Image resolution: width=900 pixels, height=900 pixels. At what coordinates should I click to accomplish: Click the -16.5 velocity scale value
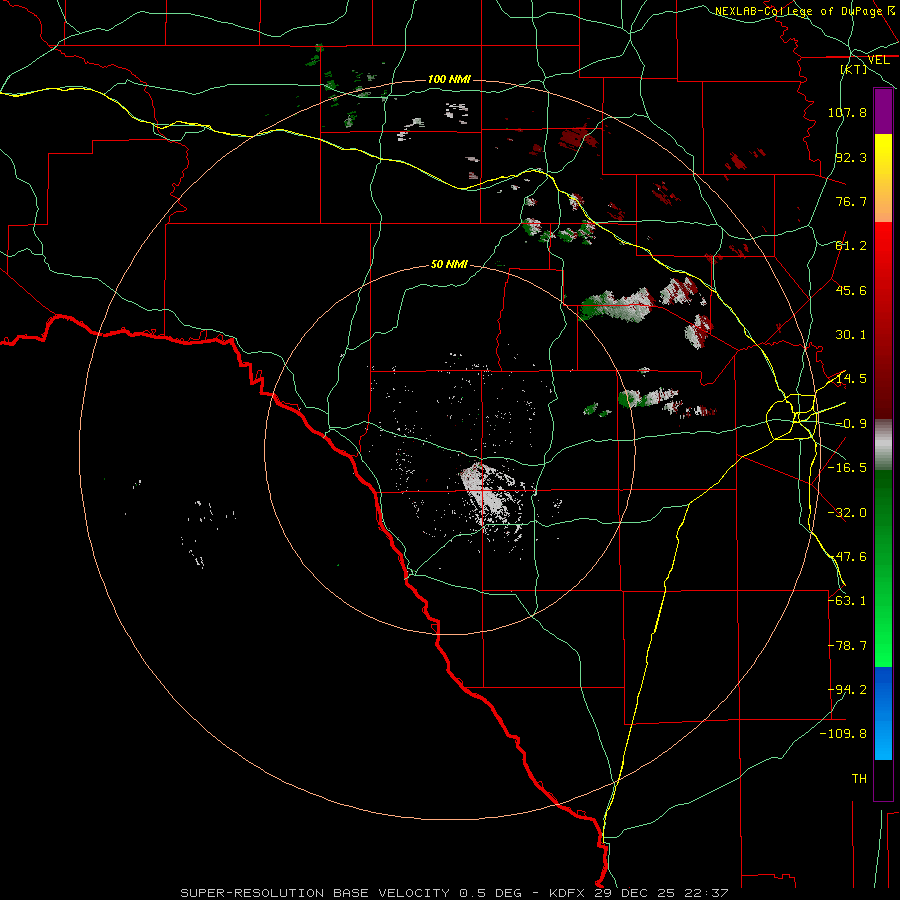point(847,468)
